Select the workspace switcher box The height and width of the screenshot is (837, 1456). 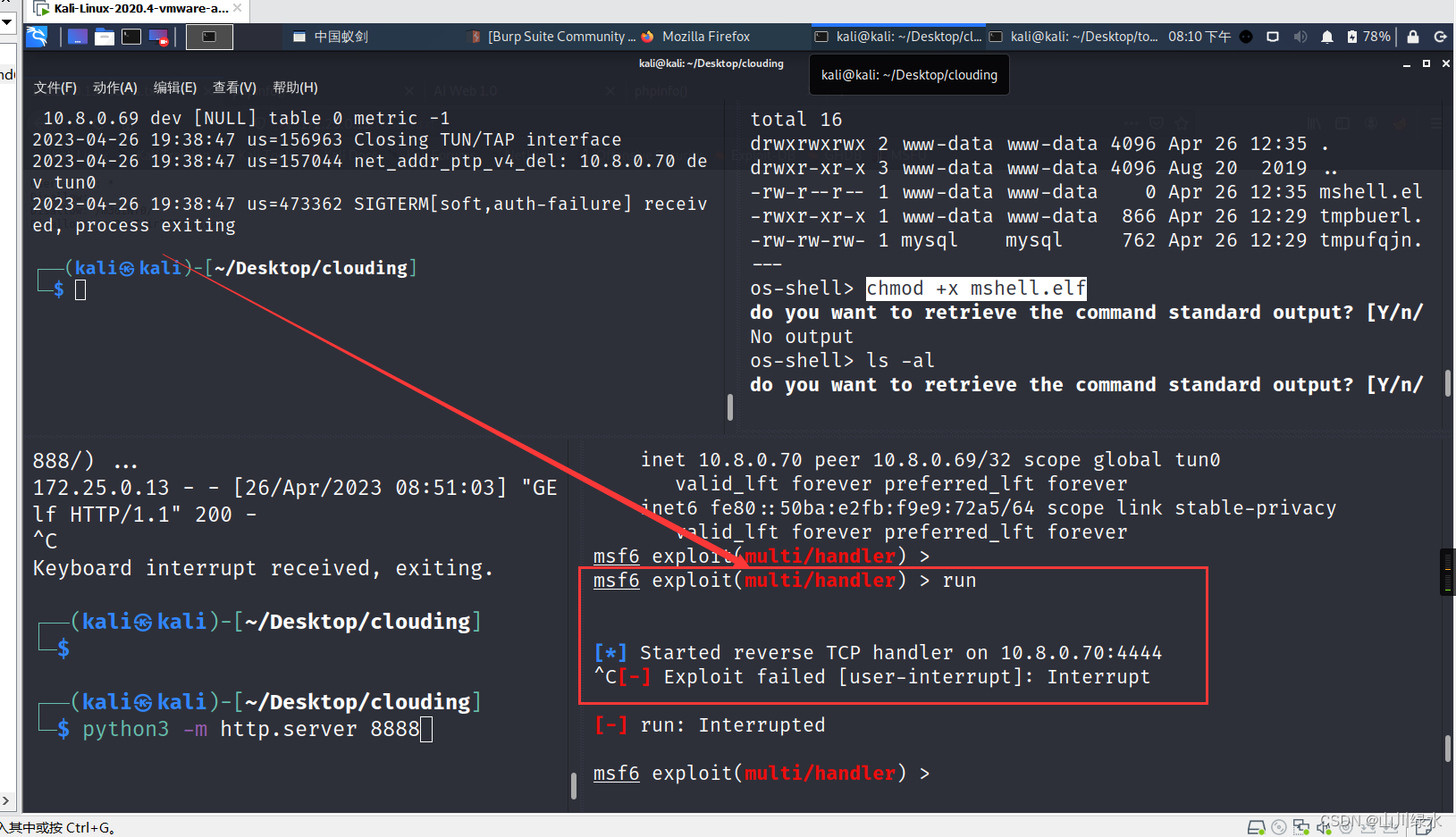point(209,37)
